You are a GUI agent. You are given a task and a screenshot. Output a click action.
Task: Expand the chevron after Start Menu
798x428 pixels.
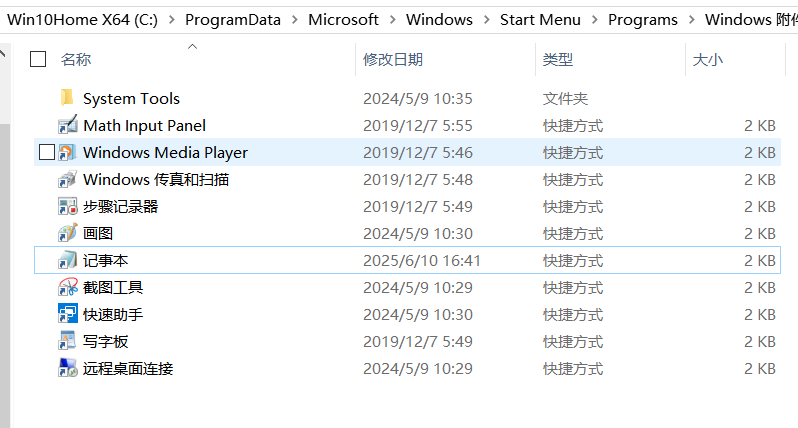594,20
